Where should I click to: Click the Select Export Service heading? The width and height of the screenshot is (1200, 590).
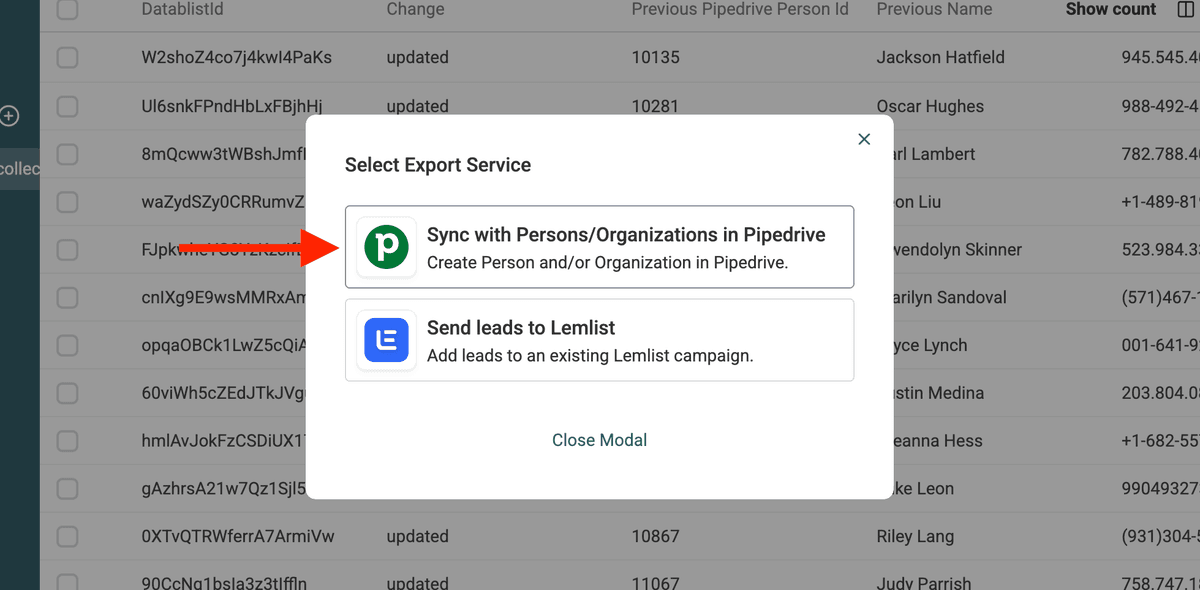pos(438,165)
